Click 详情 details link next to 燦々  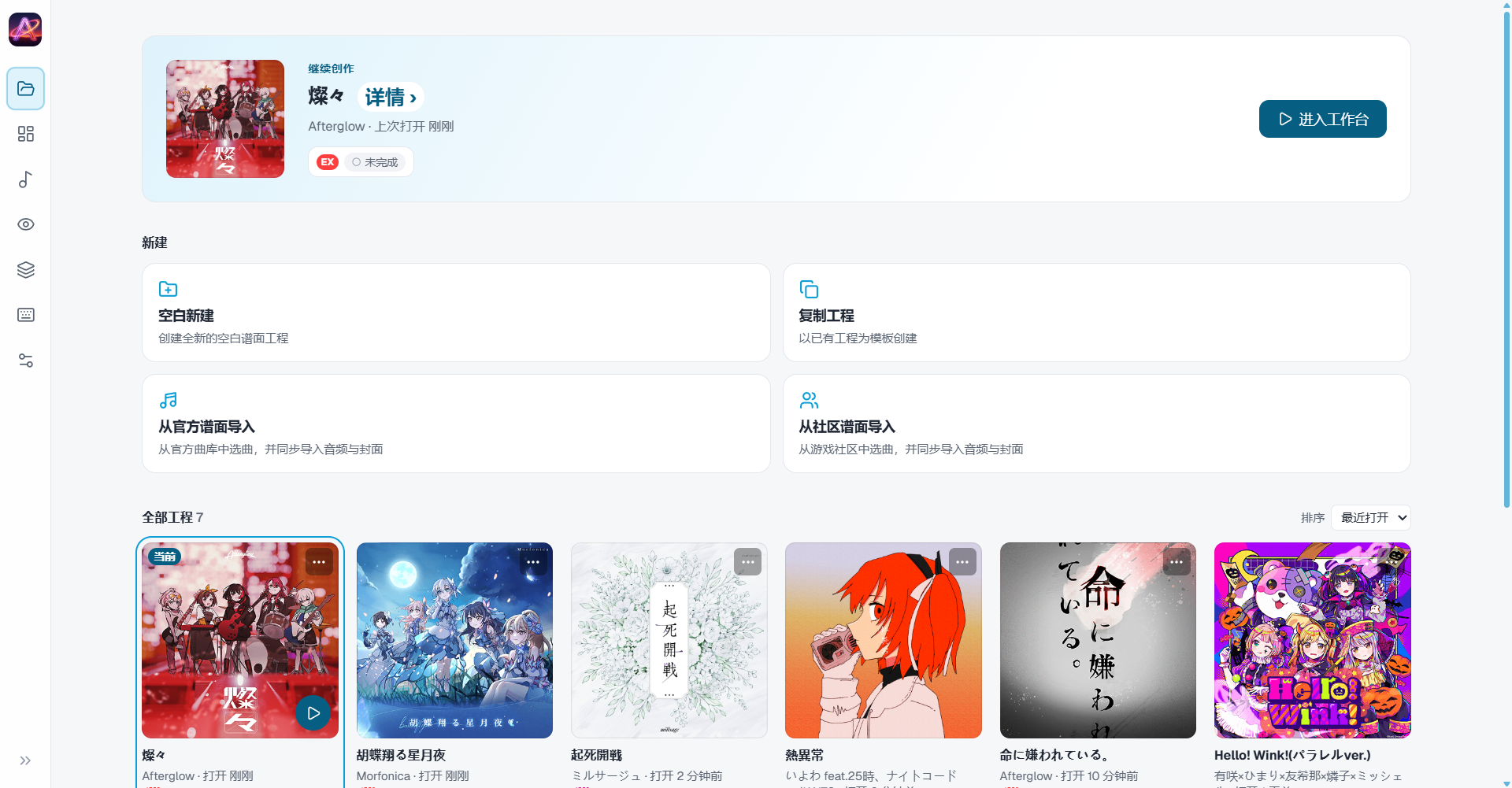[391, 97]
